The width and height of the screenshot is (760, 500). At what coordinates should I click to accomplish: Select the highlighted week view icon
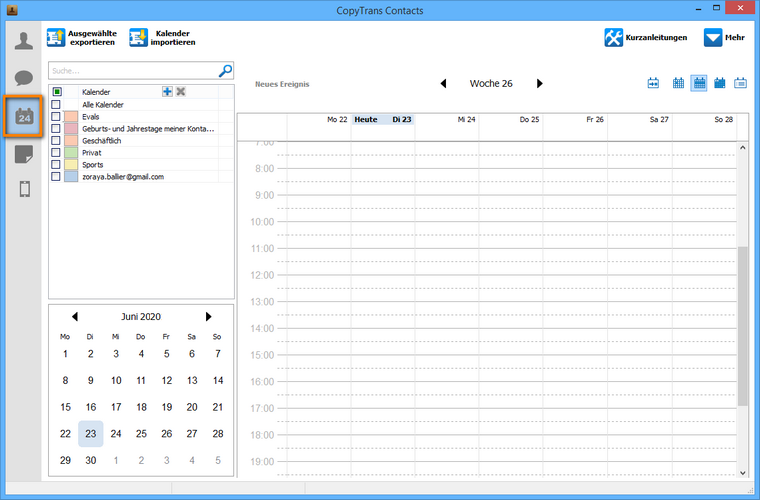[699, 83]
